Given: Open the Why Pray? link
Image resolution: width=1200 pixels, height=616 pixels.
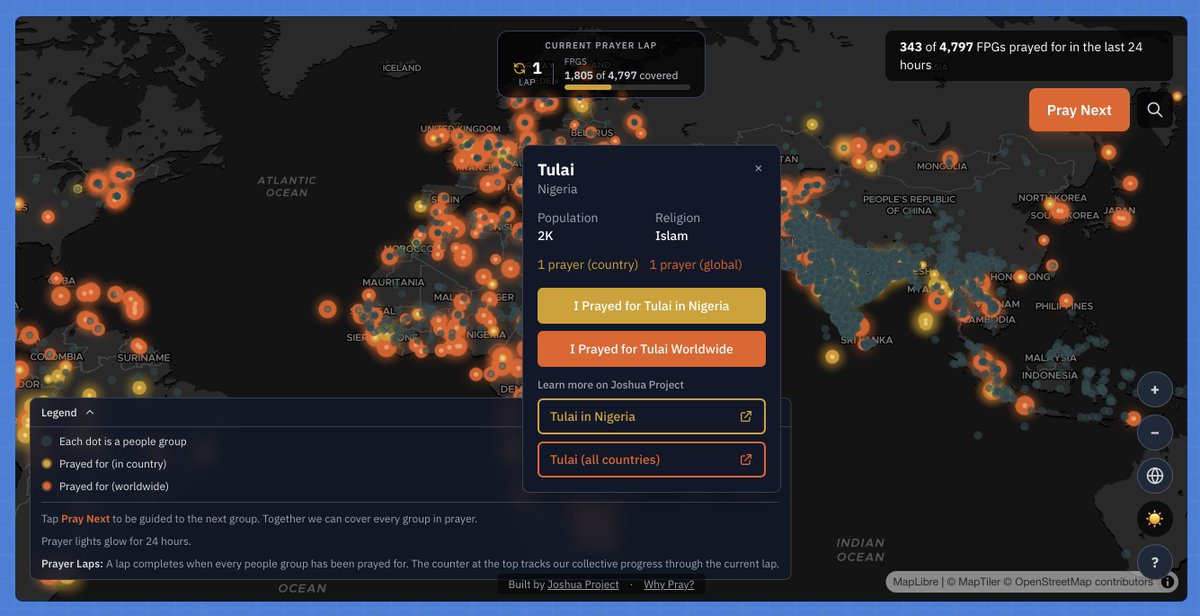Looking at the screenshot, I should click(669, 585).
